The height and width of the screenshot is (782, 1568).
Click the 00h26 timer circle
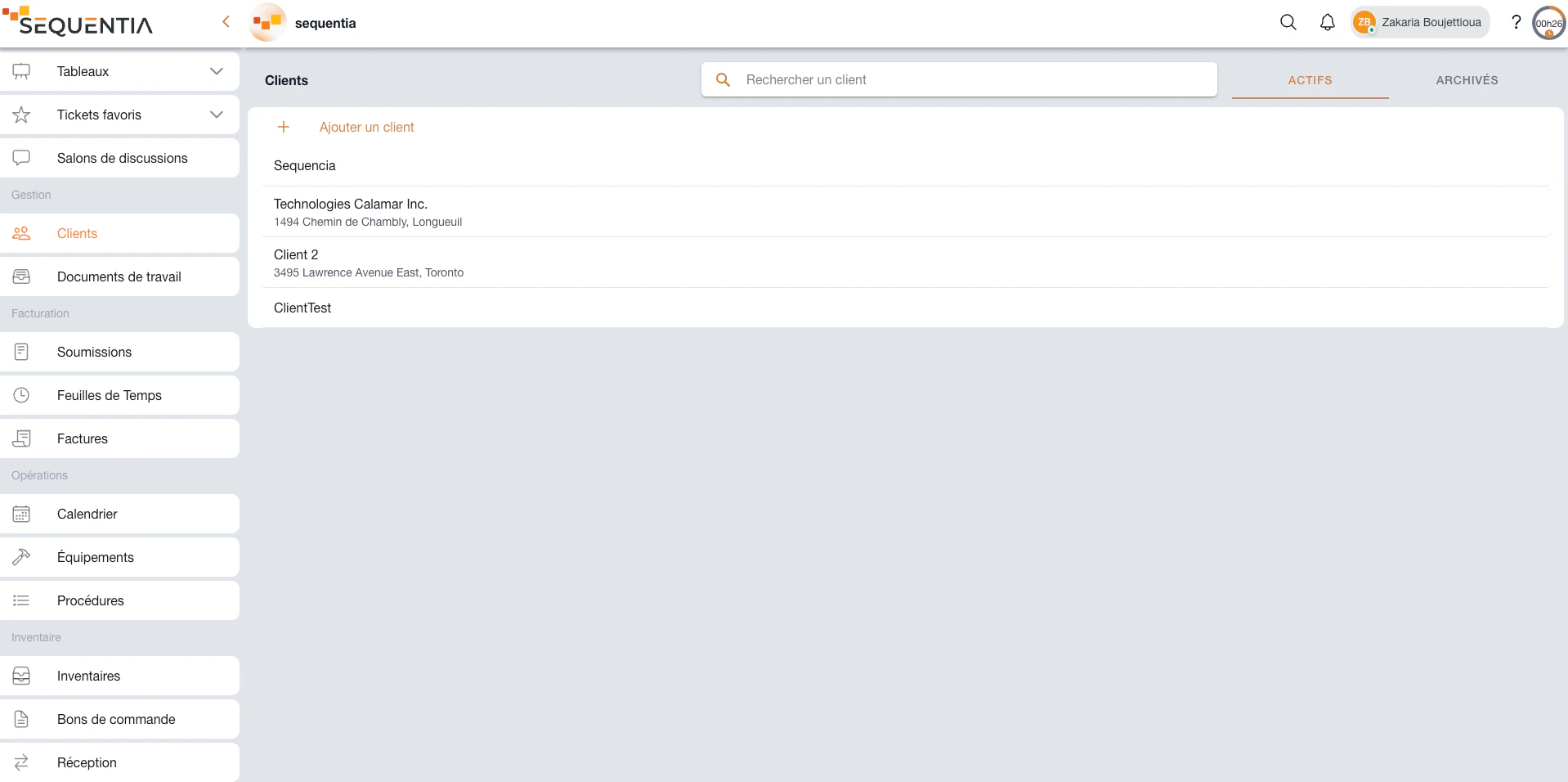point(1548,23)
